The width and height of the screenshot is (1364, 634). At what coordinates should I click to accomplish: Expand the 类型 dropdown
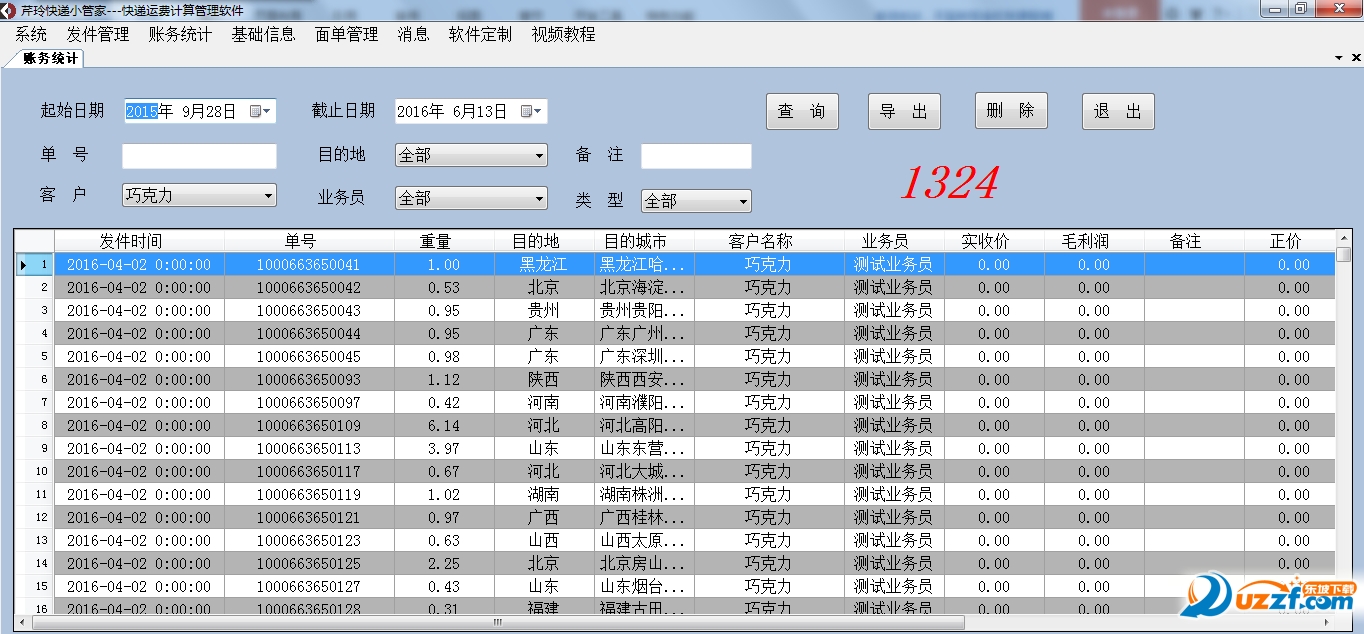tap(743, 201)
